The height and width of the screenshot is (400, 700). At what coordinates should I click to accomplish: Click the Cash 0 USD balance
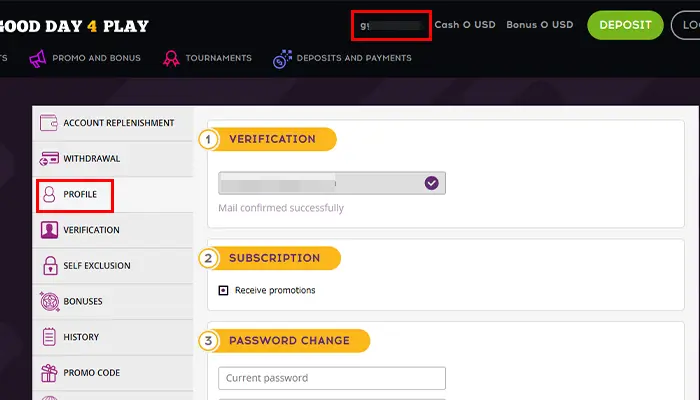(x=465, y=25)
